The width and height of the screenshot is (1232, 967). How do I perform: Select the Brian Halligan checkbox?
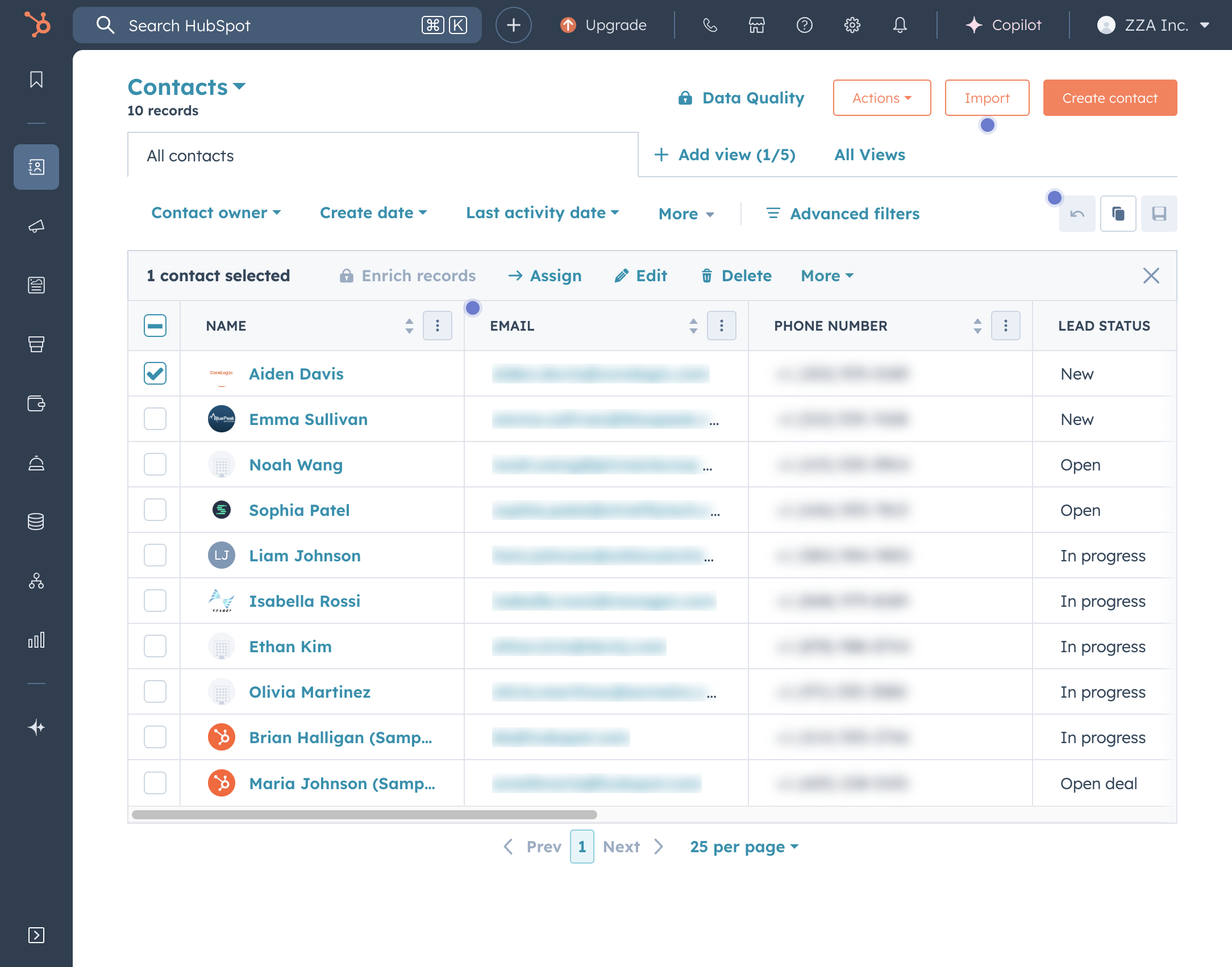pyautogui.click(x=155, y=737)
